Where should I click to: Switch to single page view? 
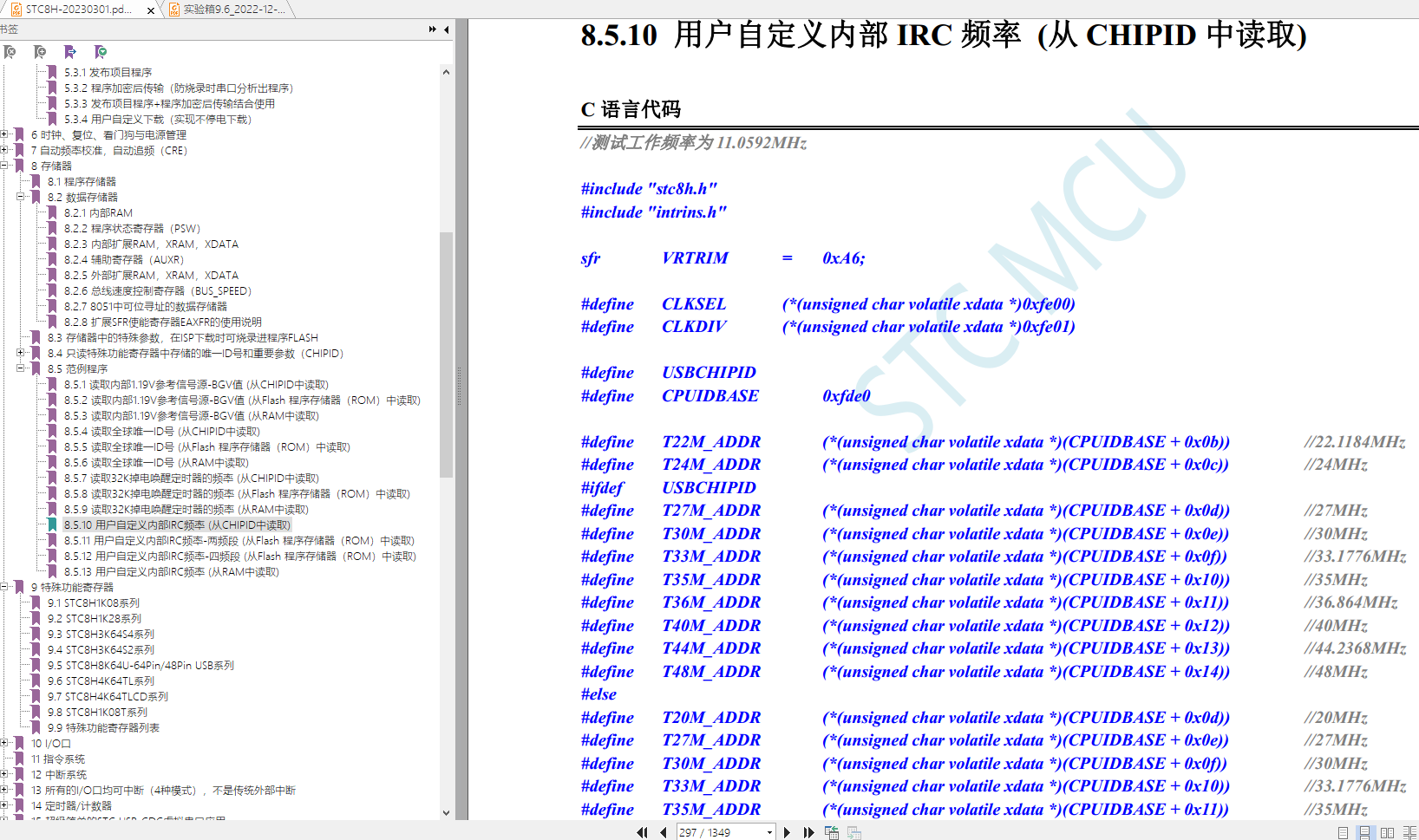coord(1343,832)
